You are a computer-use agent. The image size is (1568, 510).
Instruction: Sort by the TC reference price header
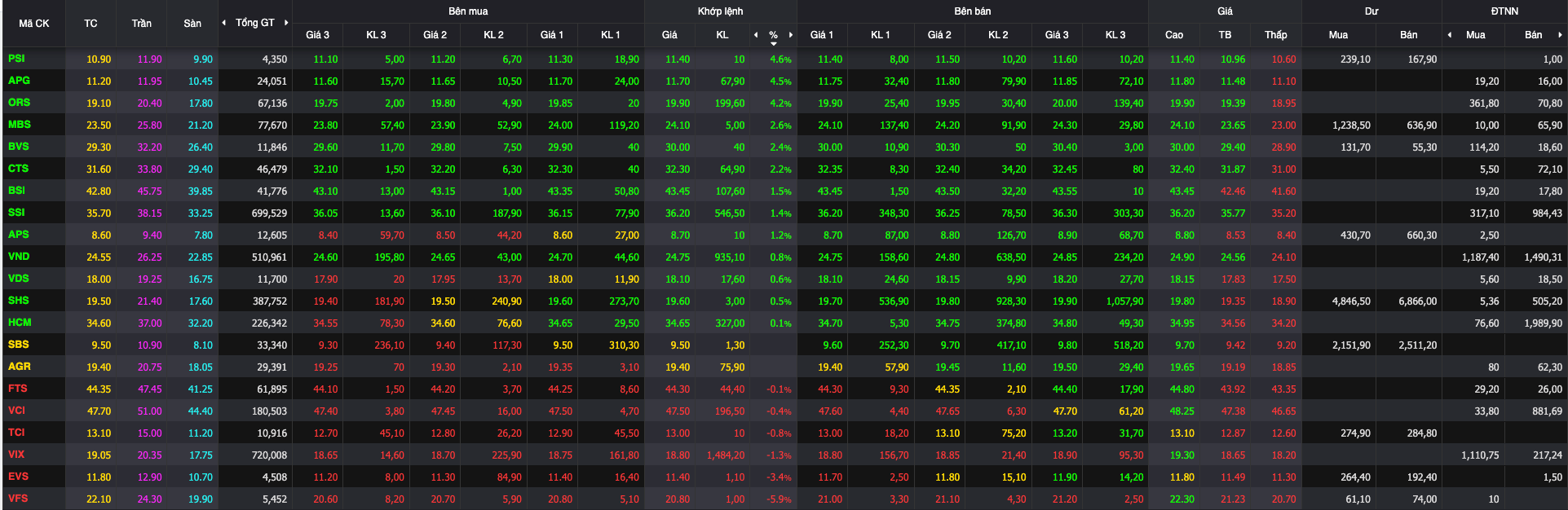click(91, 24)
